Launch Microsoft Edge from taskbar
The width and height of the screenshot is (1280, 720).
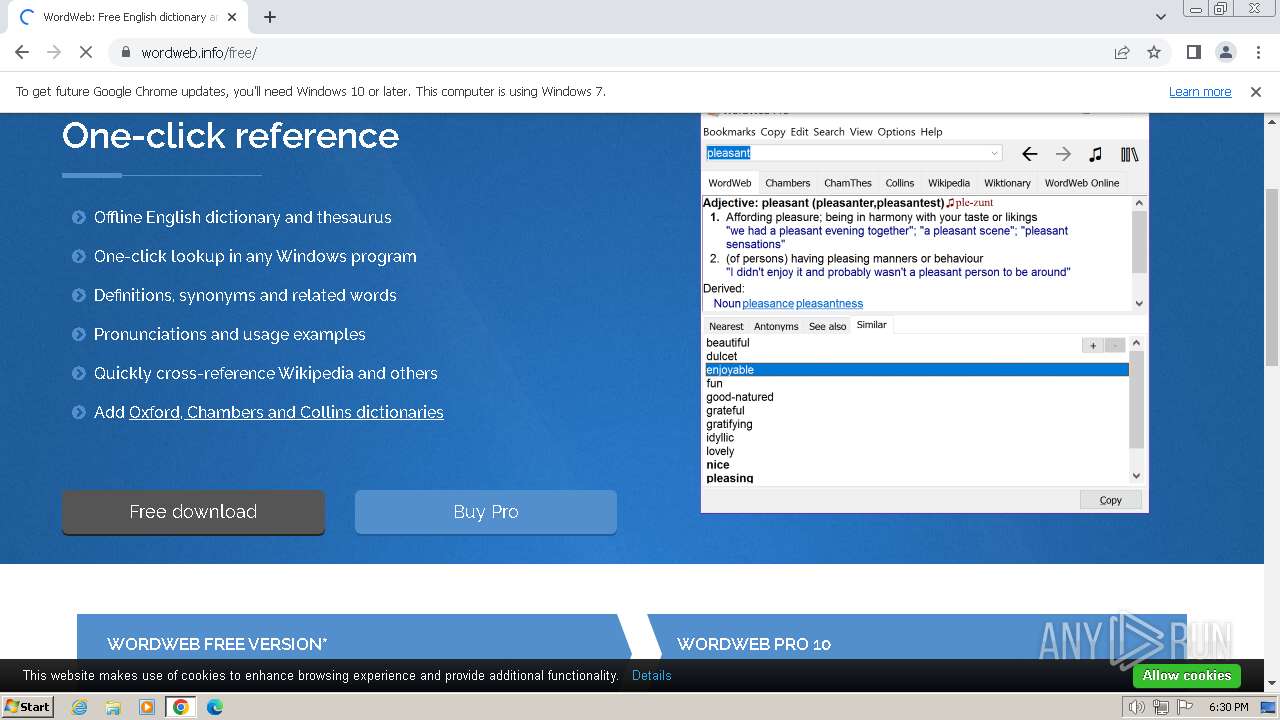pyautogui.click(x=215, y=707)
